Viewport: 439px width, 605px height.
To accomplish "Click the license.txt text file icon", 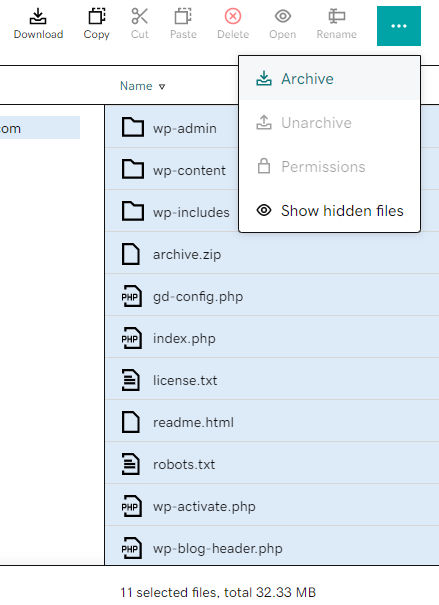I will click(131, 380).
